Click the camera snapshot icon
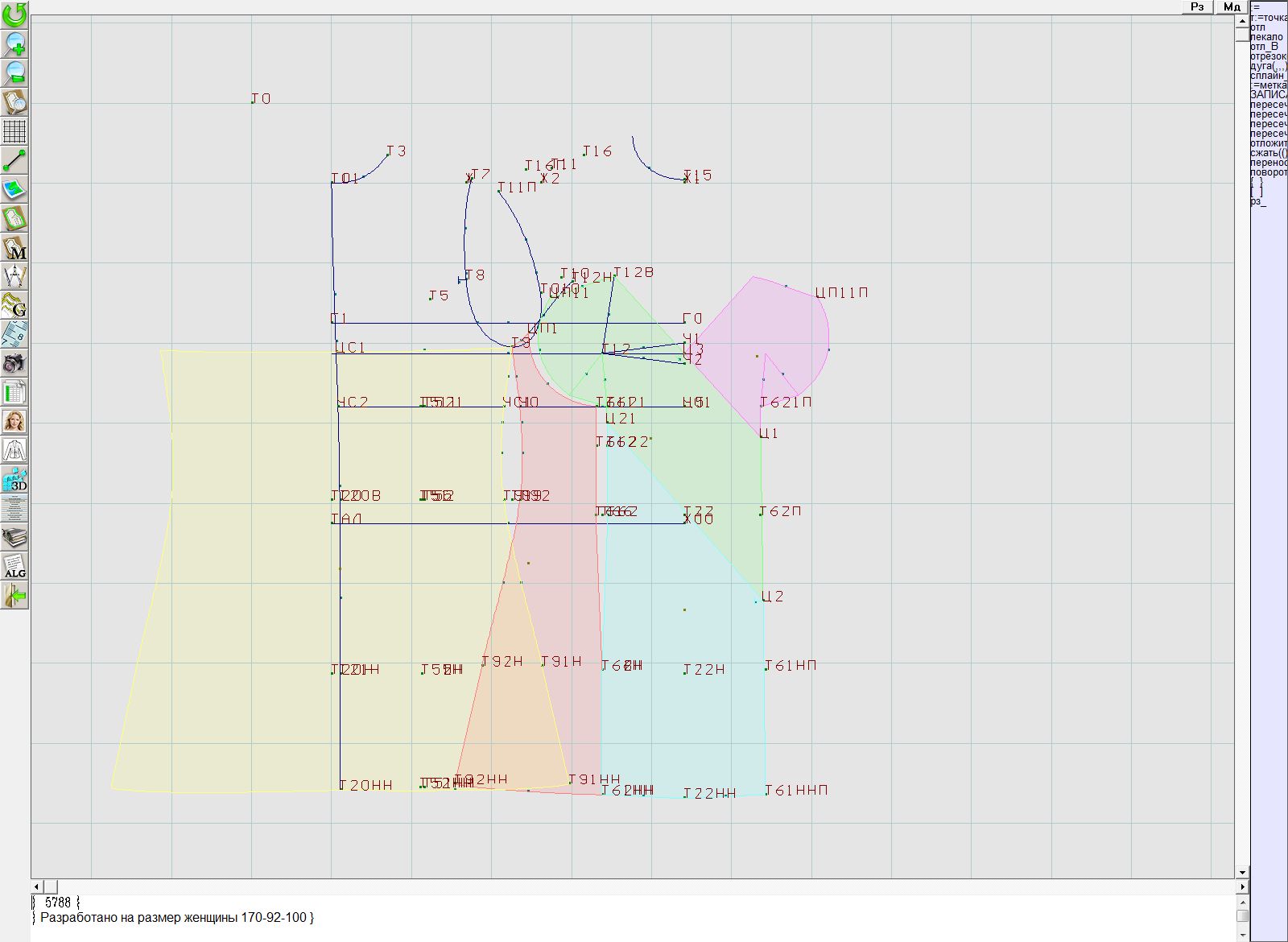 [14, 364]
